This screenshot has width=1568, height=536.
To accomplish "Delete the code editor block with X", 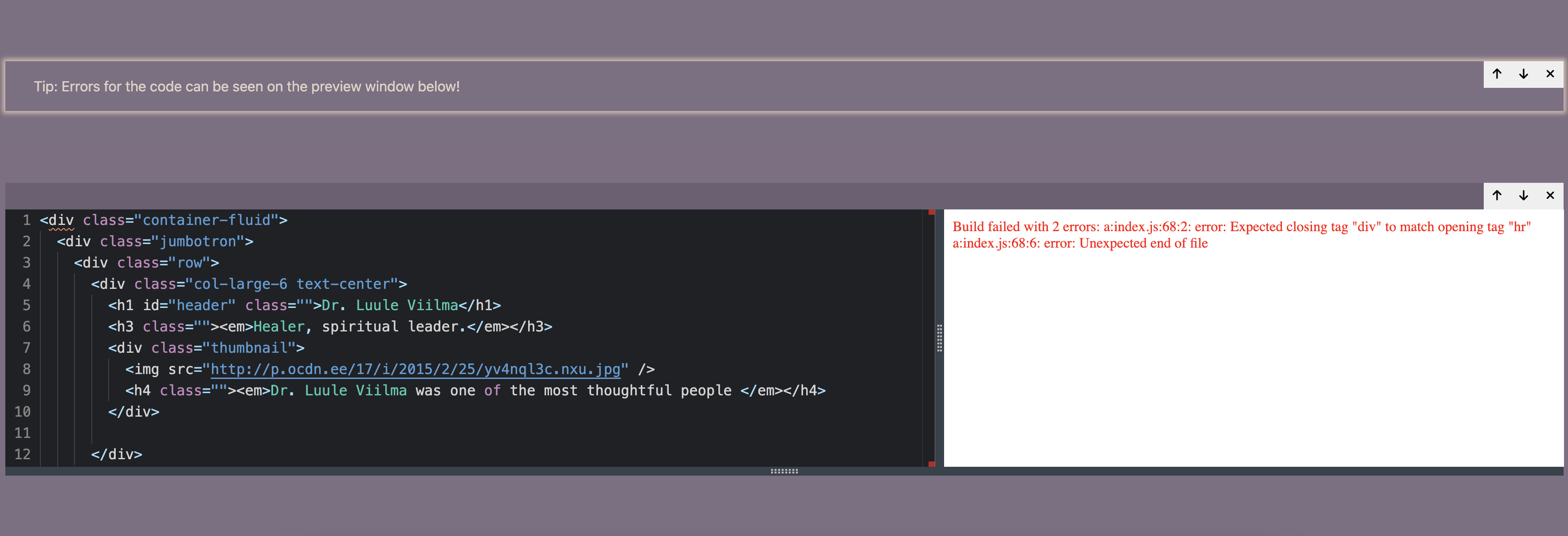I will click(1550, 196).
